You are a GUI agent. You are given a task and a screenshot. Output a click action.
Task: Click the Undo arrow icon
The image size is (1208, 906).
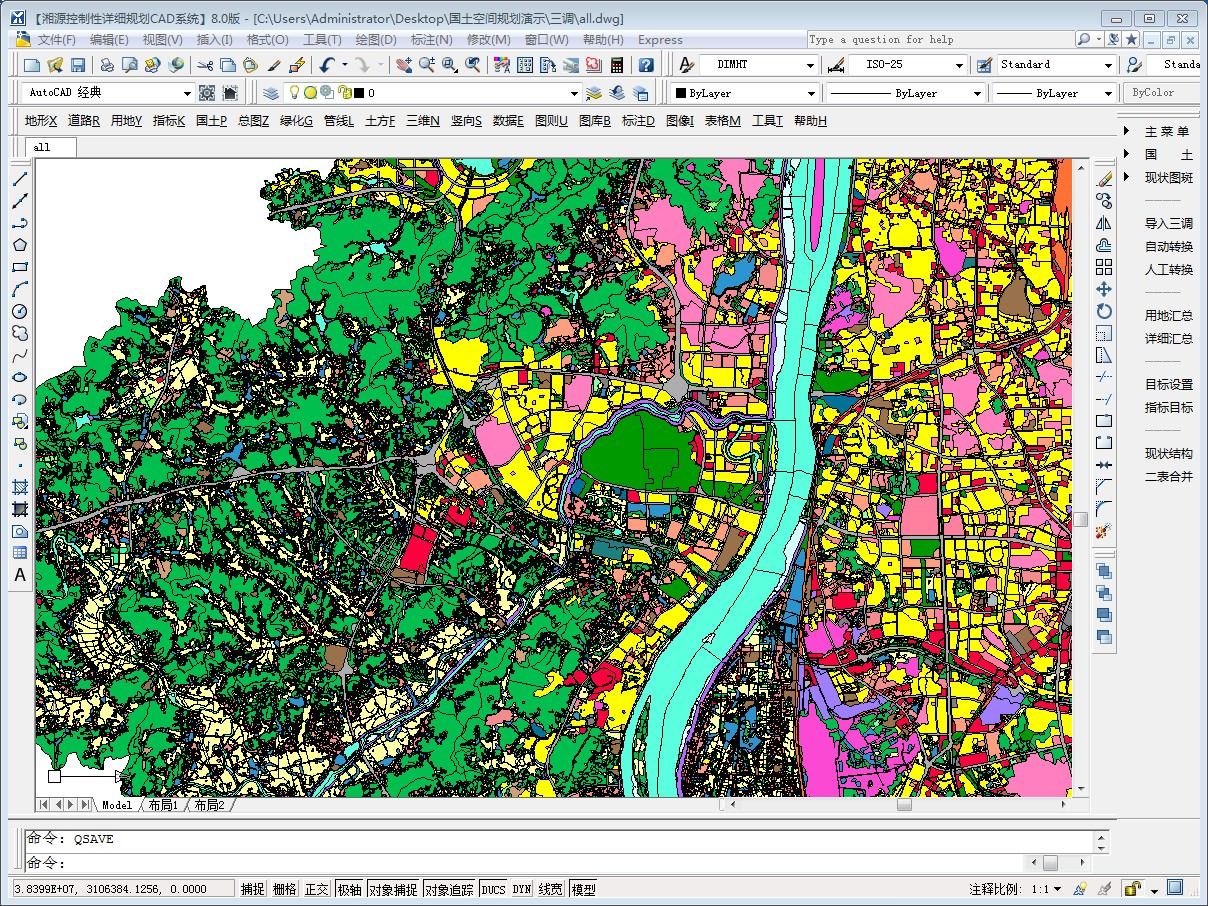328,65
